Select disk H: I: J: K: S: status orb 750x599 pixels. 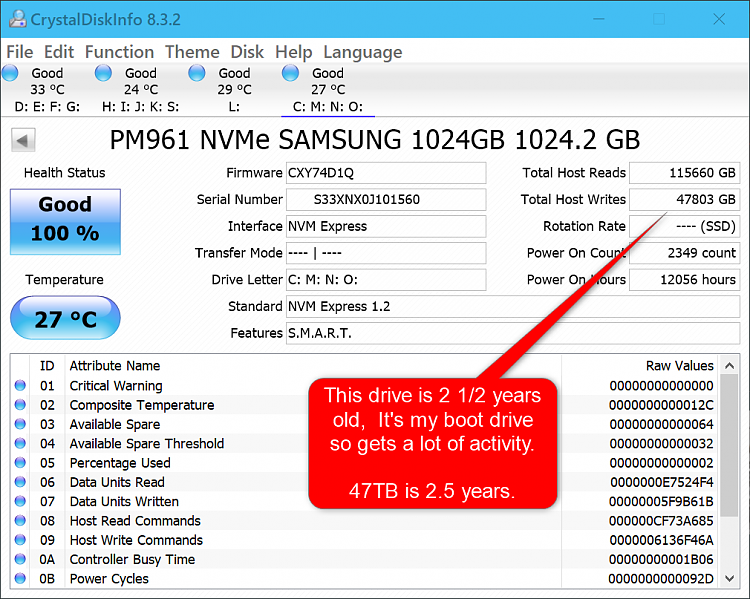tap(103, 73)
